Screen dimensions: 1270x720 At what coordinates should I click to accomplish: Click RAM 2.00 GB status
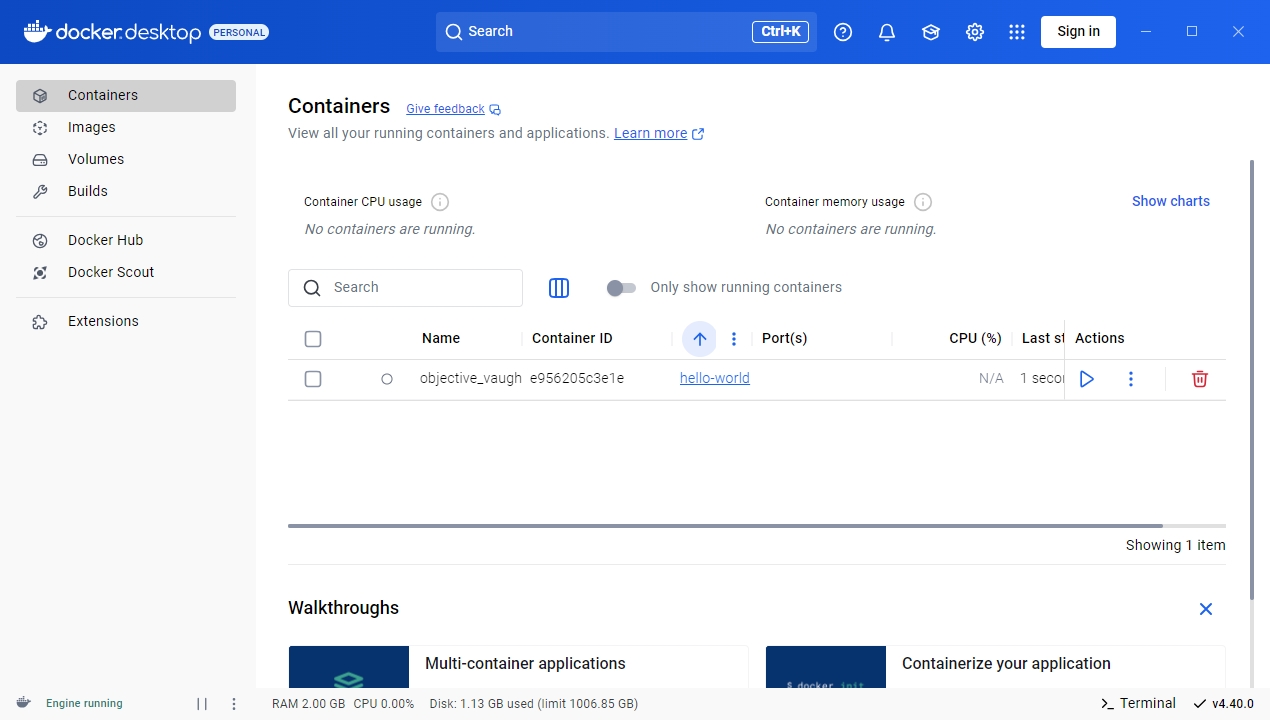(308, 704)
